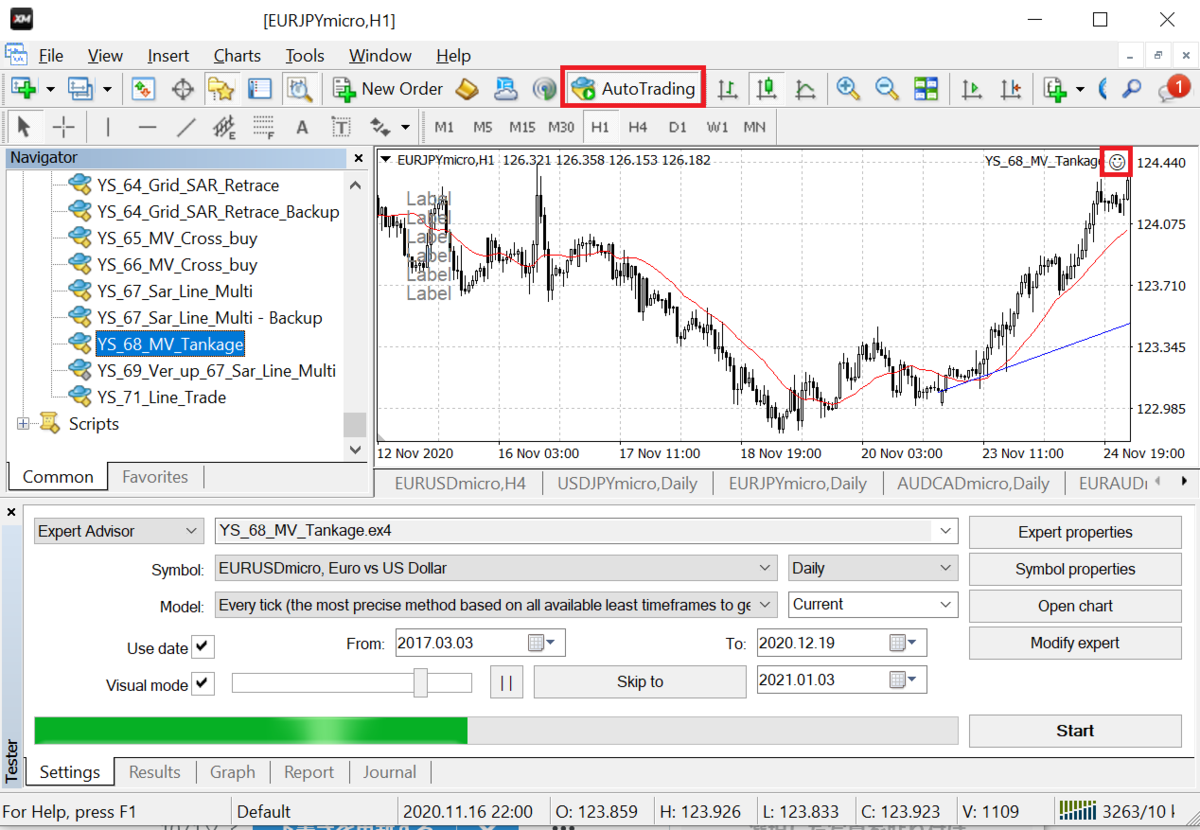Select the Text 'A' tool

point(302,127)
